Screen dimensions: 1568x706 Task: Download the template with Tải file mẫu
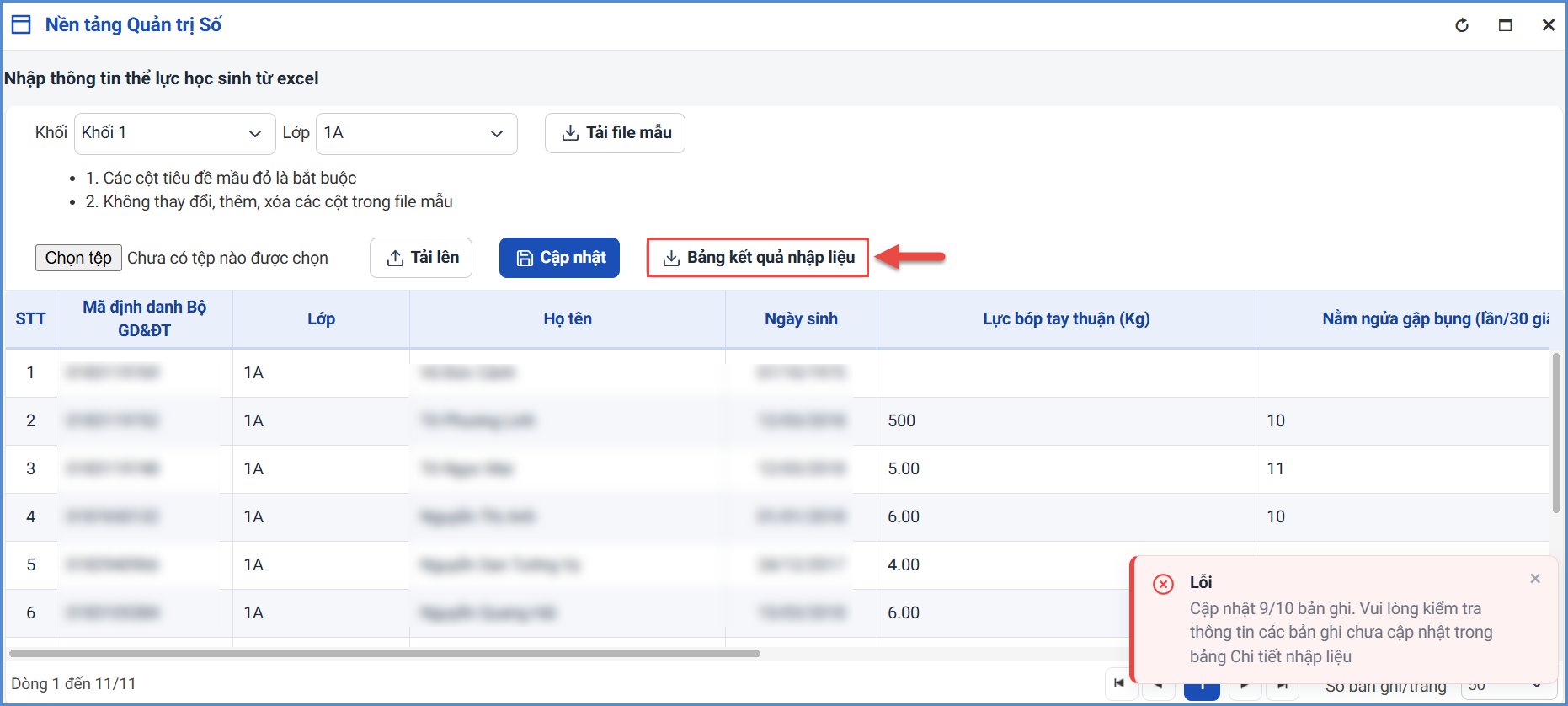pos(615,133)
